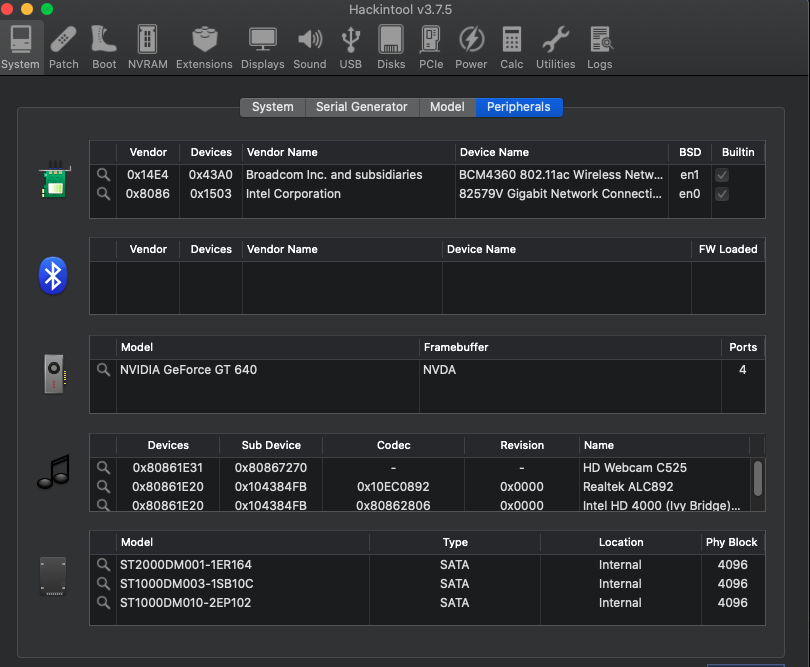This screenshot has width=810, height=667.
Task: Switch to the Serial Generator tab
Action: [362, 107]
